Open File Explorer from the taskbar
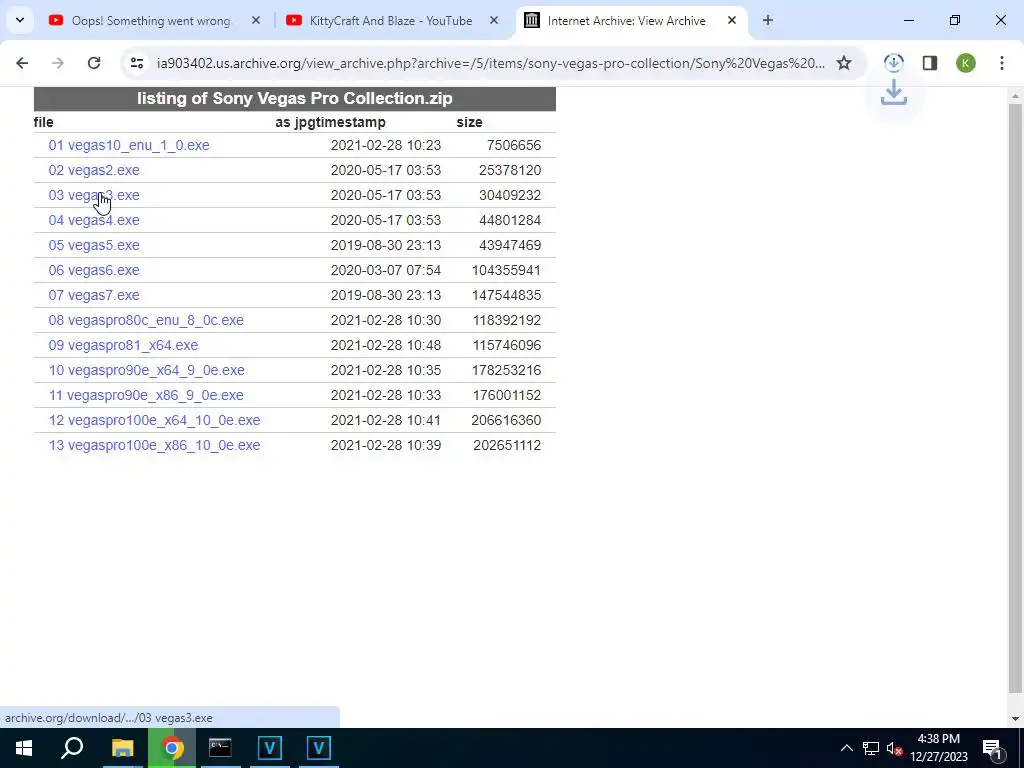 pos(122,748)
